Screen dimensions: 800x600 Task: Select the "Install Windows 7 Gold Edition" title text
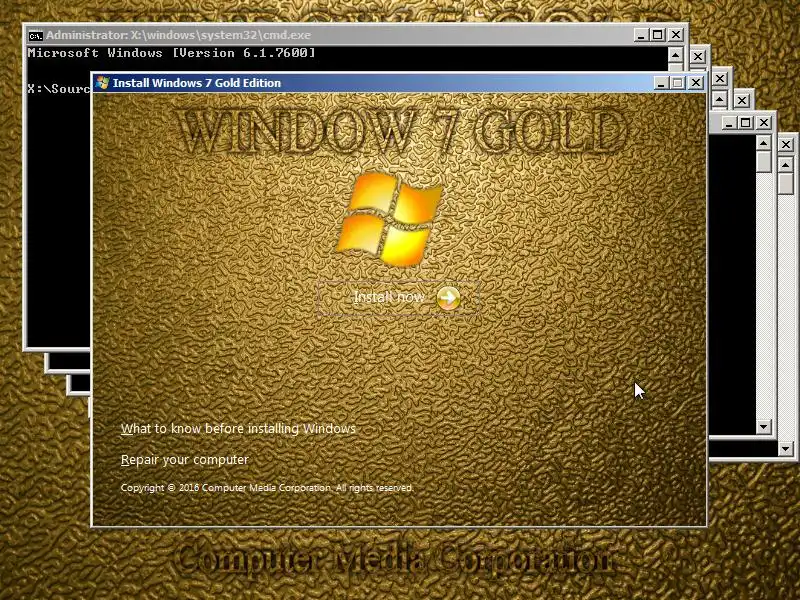pyautogui.click(x=197, y=83)
